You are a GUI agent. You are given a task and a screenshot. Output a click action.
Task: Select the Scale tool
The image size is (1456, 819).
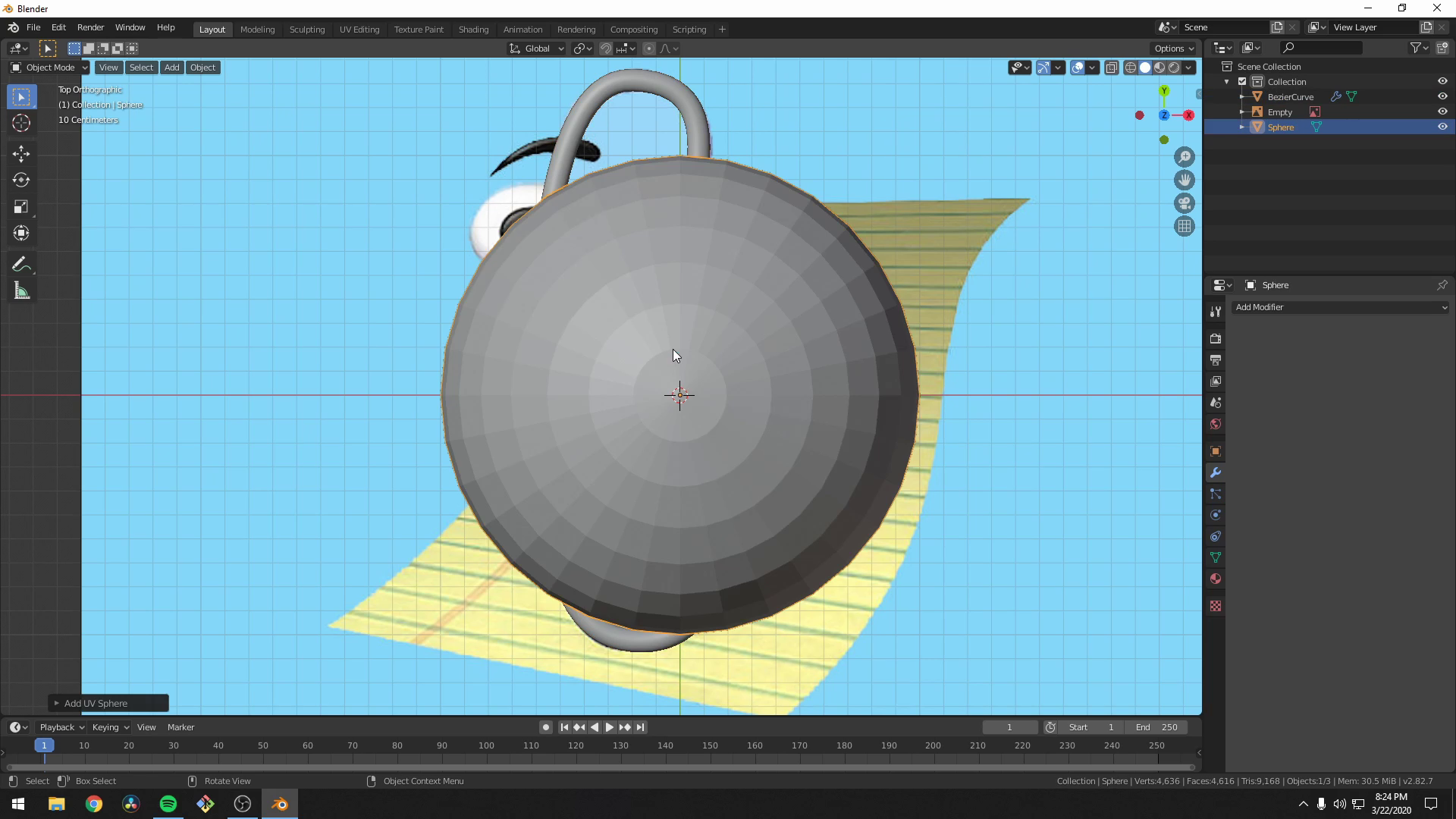[x=21, y=206]
